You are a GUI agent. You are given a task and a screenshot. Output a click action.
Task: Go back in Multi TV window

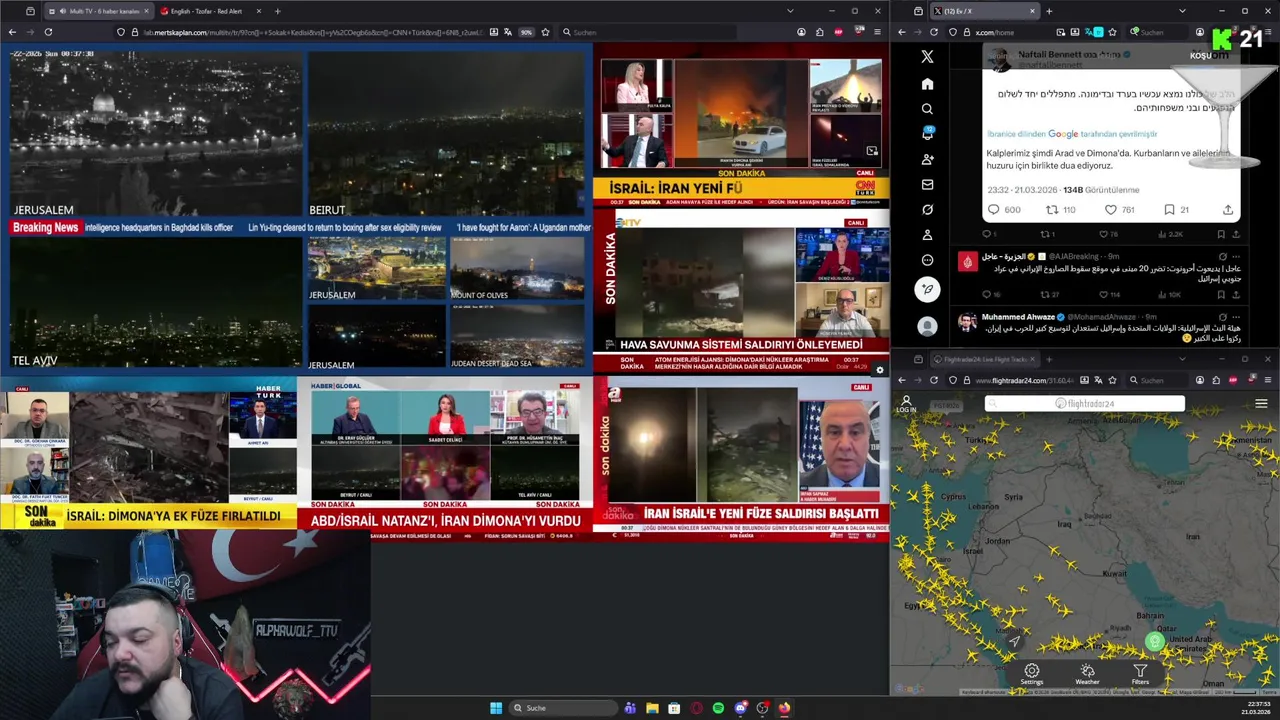(12, 32)
